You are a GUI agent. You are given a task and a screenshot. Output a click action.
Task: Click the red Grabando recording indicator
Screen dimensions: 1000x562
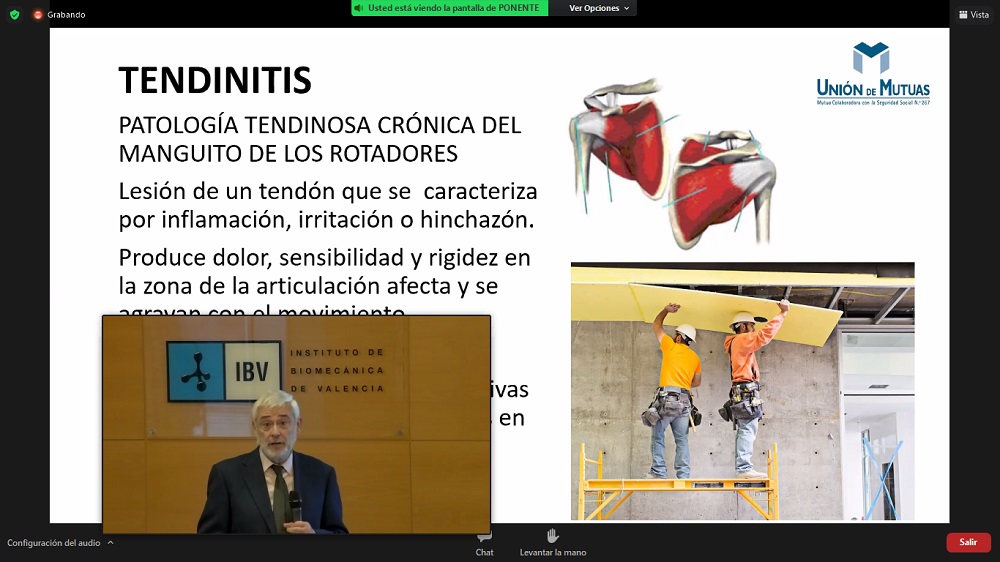(38, 15)
